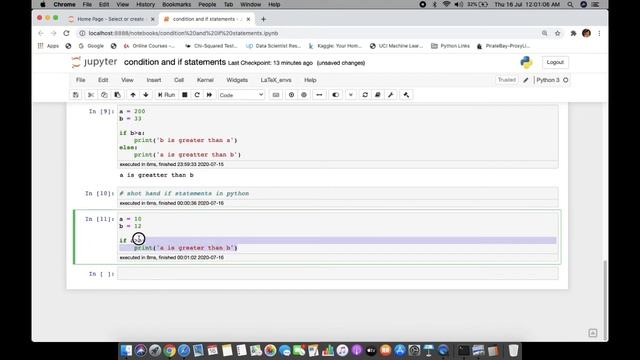Image resolution: width=640 pixels, height=360 pixels.
Task: Run the selected cell
Action: click(166, 95)
